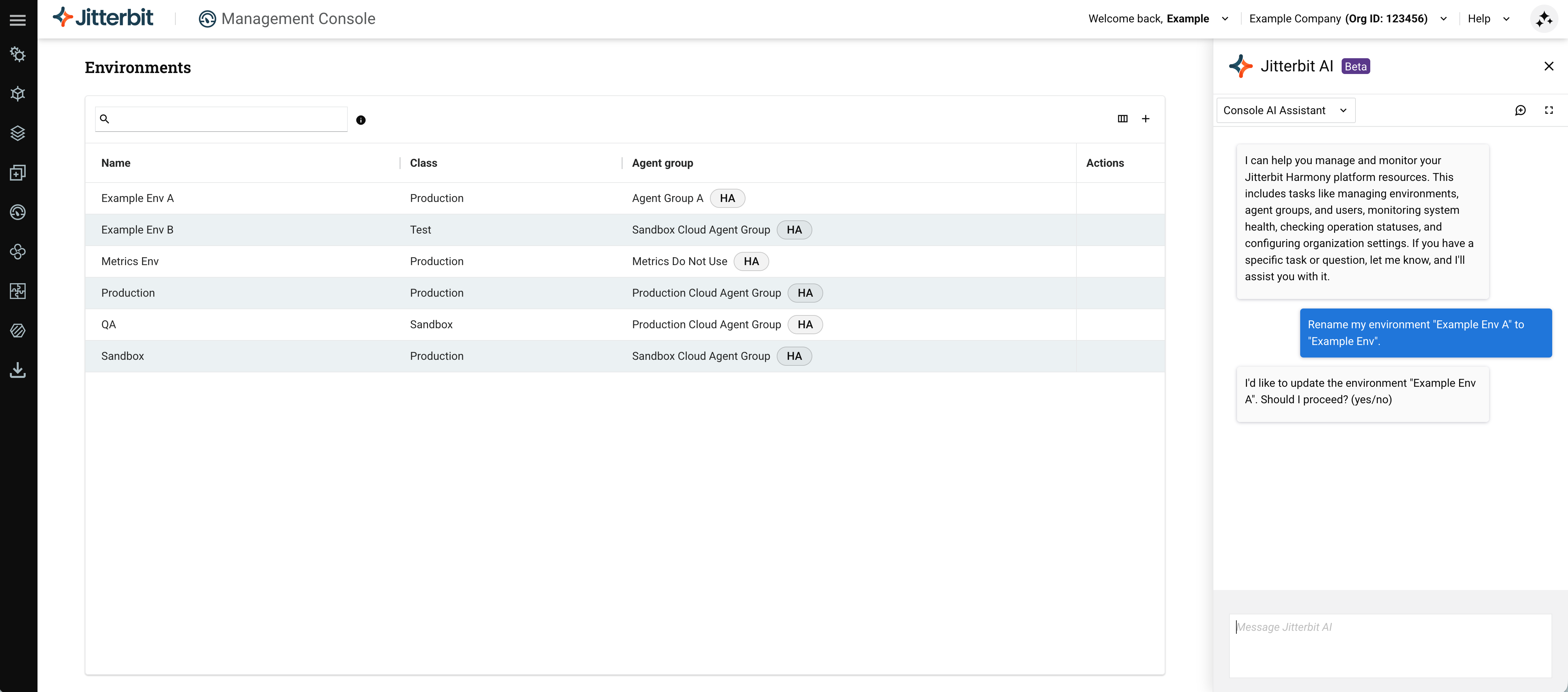Add a new environment with plus icon
1568x692 pixels.
coord(1145,119)
